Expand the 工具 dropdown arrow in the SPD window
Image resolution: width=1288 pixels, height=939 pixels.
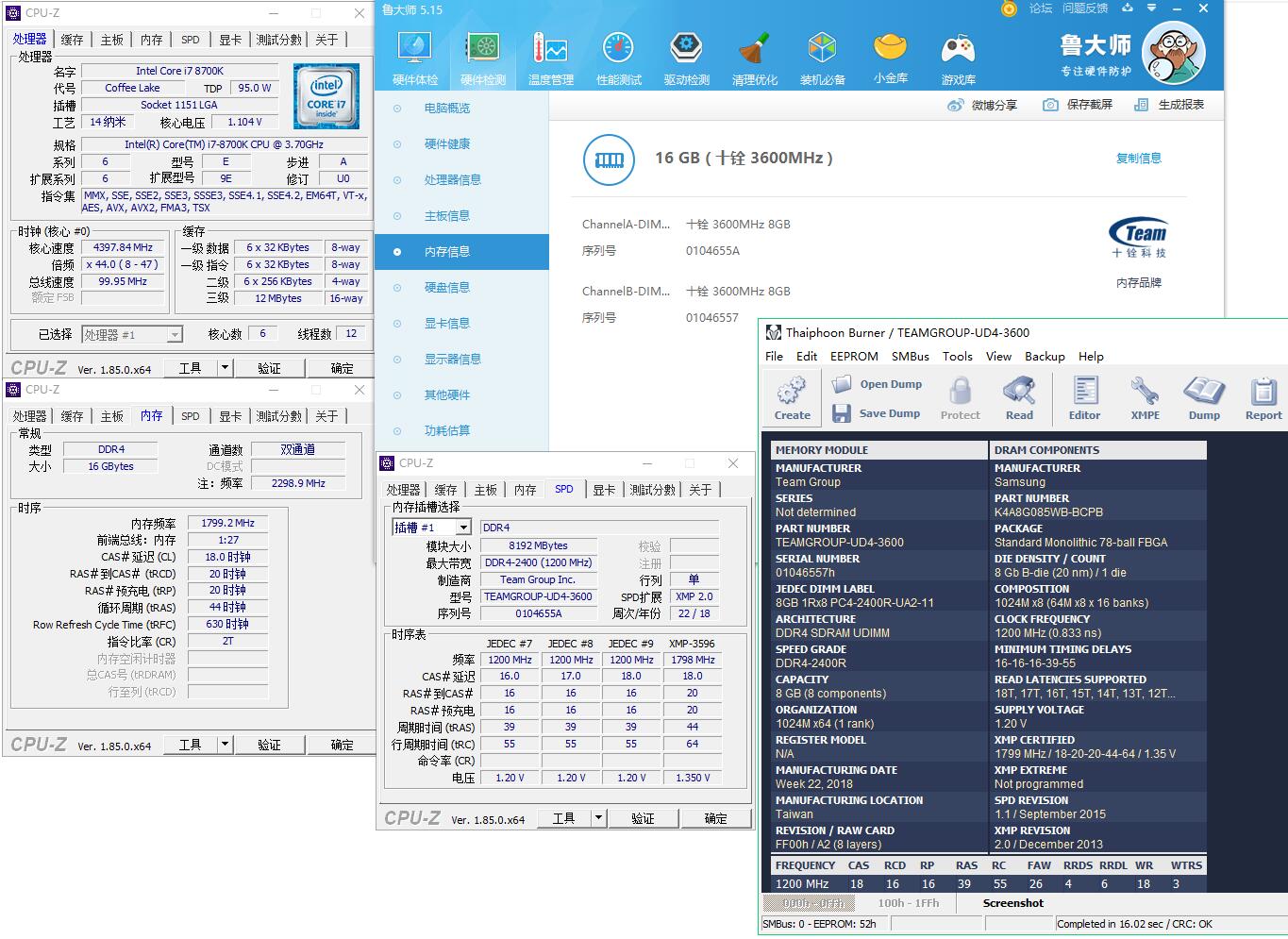[598, 818]
